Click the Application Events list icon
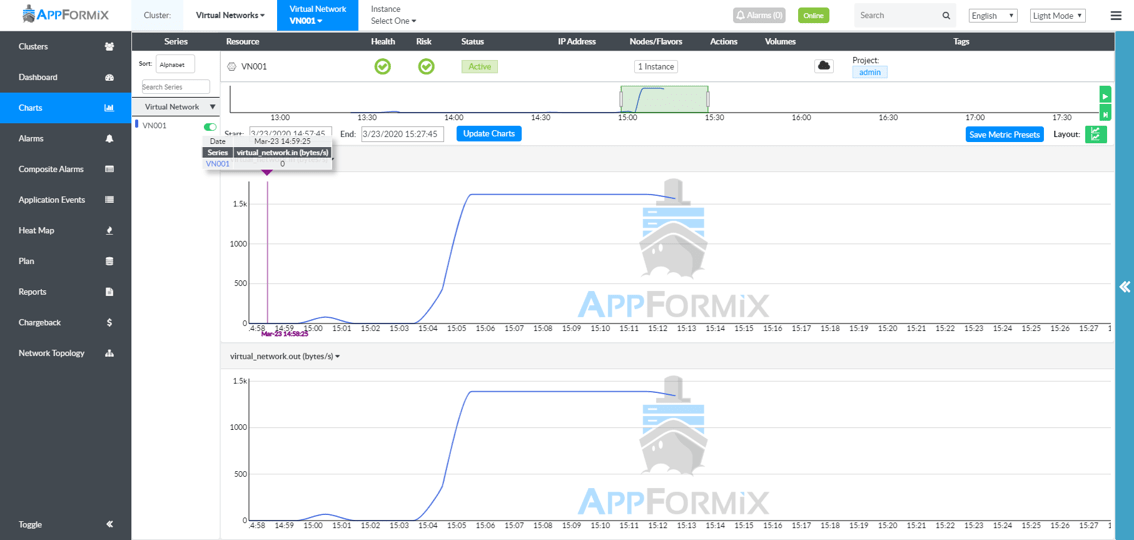Image resolution: width=1134 pixels, height=540 pixels. [x=109, y=200]
